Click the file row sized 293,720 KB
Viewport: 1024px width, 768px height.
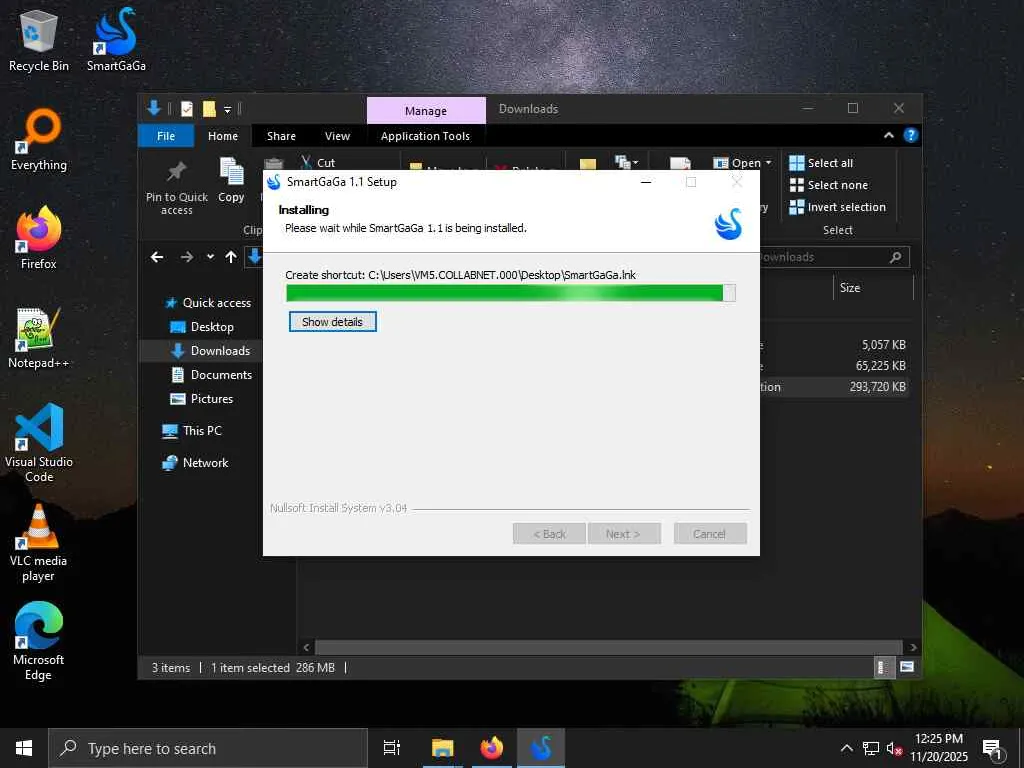835,387
